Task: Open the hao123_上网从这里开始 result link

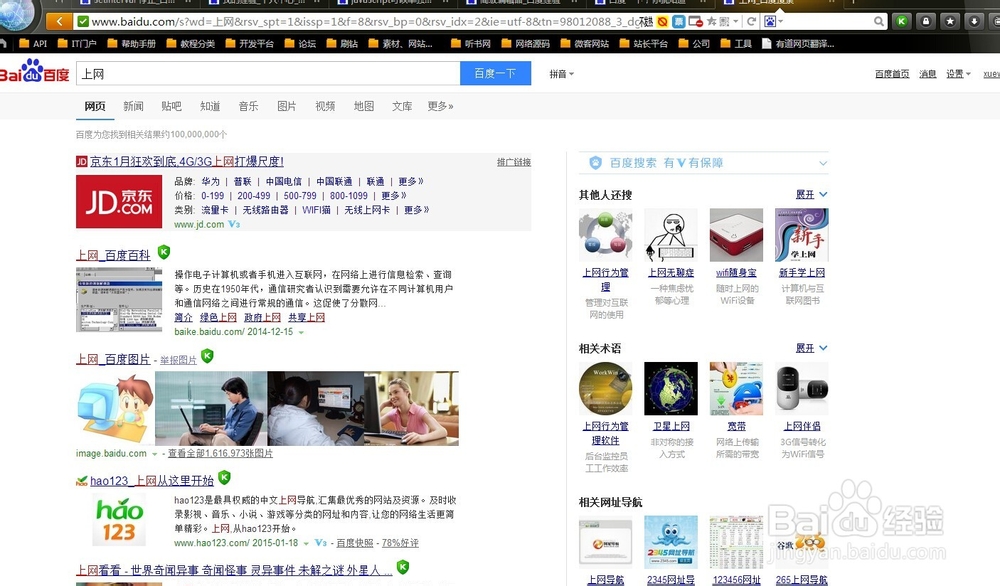Action: click(152, 481)
